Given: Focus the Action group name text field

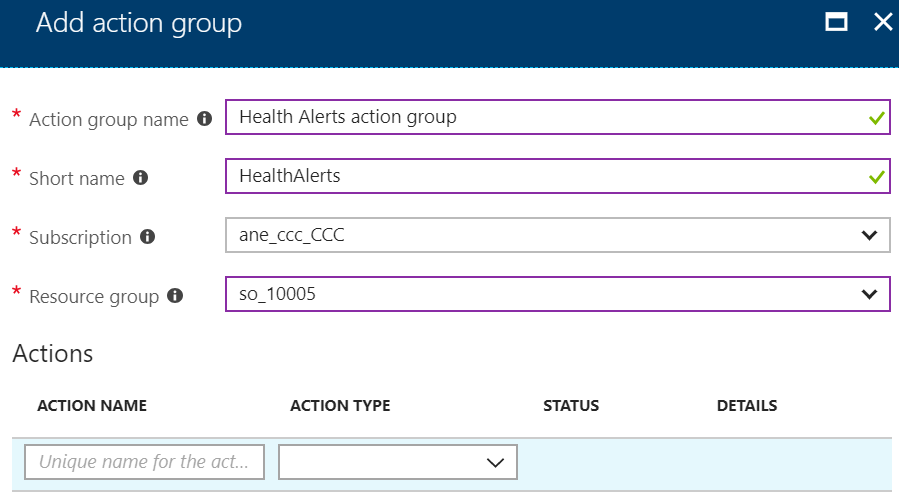Looking at the screenshot, I should [x=557, y=117].
